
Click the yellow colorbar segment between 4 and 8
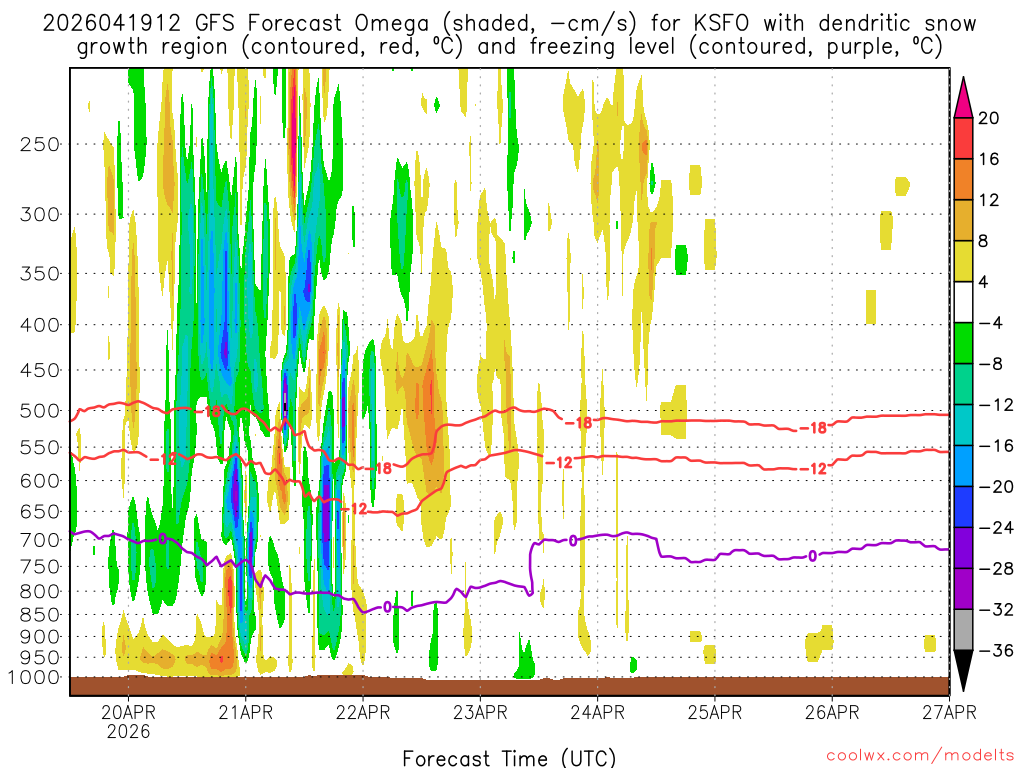click(963, 261)
